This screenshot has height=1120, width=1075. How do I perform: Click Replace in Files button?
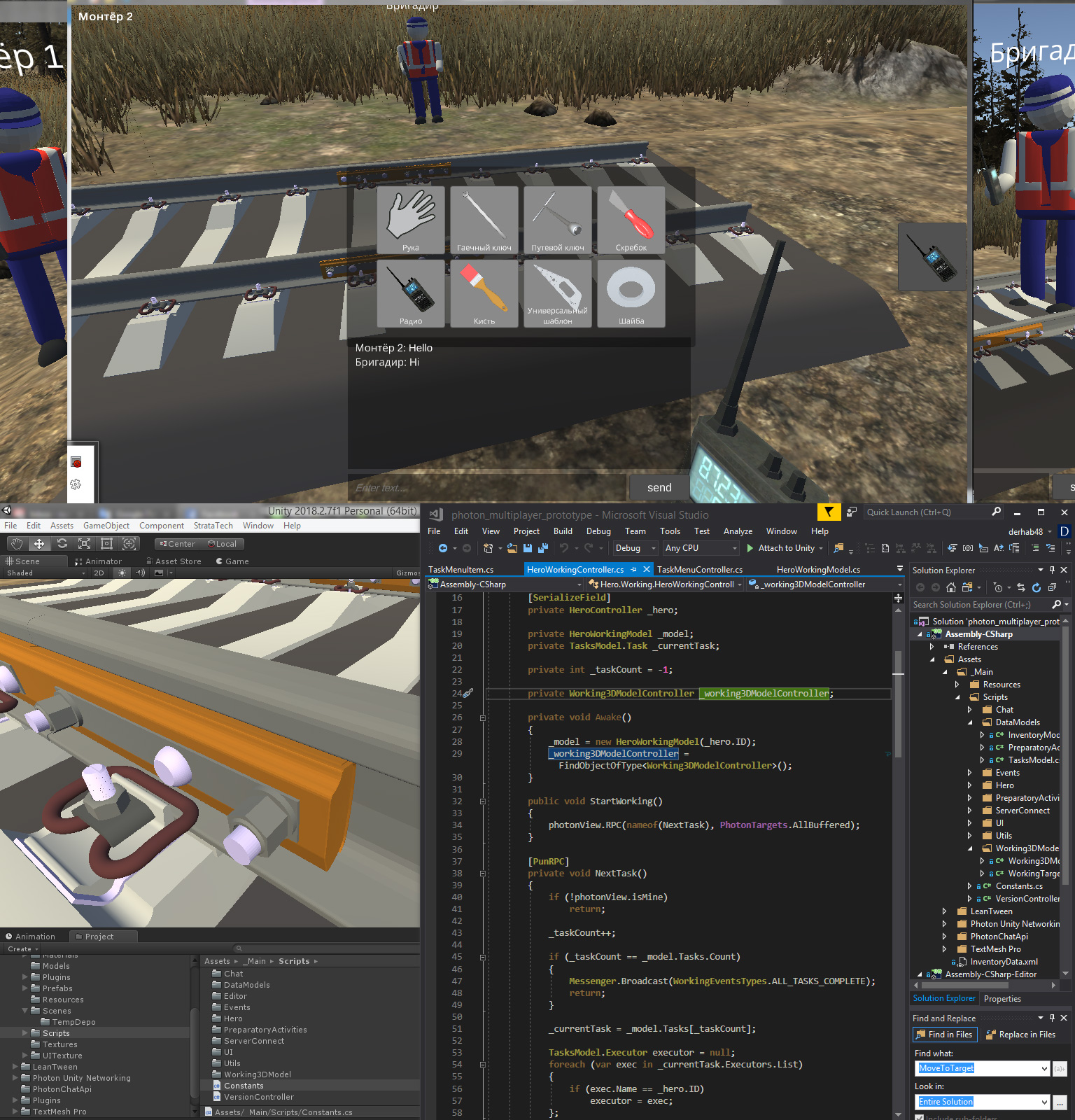(x=1020, y=1035)
